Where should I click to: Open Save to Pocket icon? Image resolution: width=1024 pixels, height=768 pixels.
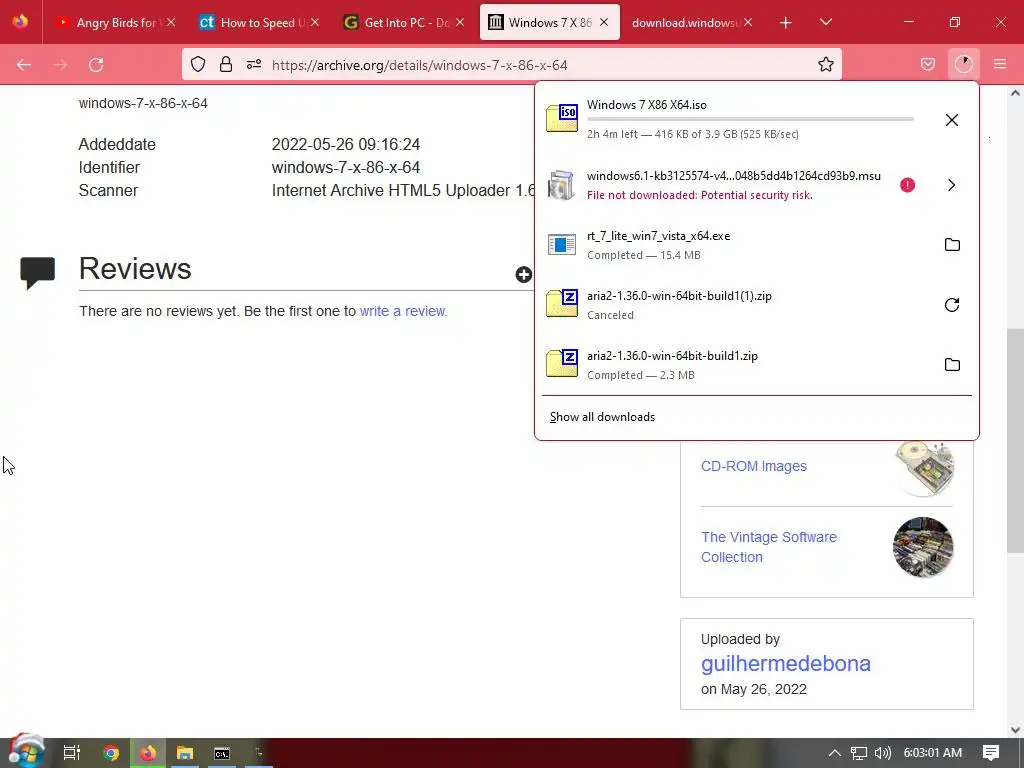click(x=927, y=64)
